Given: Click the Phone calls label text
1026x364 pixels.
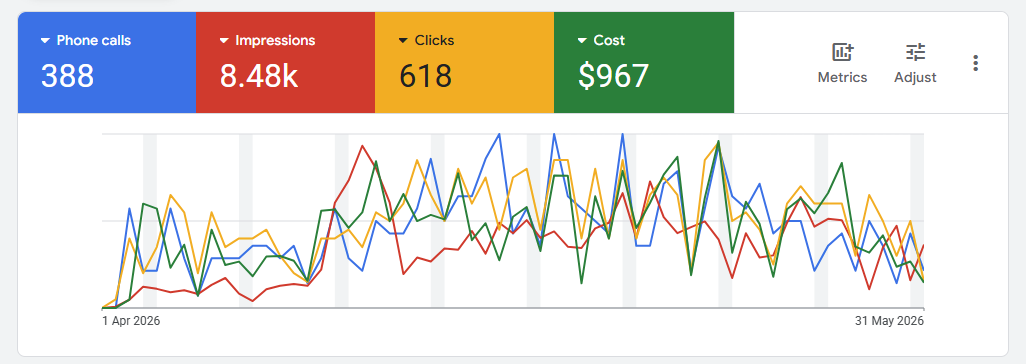Looking at the screenshot, I should tap(94, 41).
